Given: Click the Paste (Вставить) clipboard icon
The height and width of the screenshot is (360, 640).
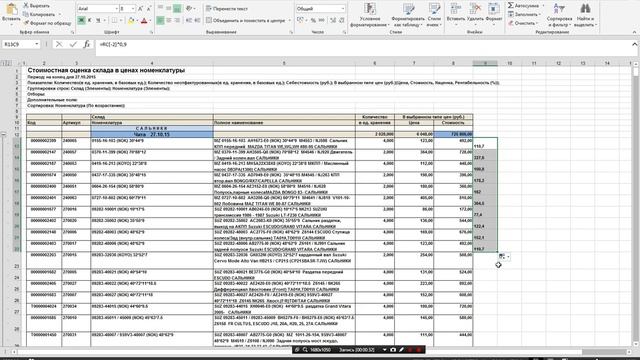Looking at the screenshot, I should tap(11, 10).
